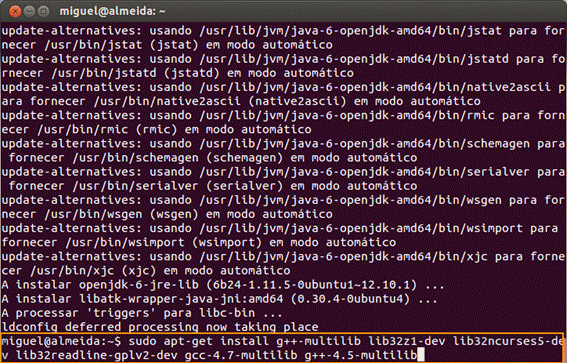Click the shell prompt 'miguel@almeida:~$'
Viewport: 567px width, 363px height.
[x=62, y=341]
